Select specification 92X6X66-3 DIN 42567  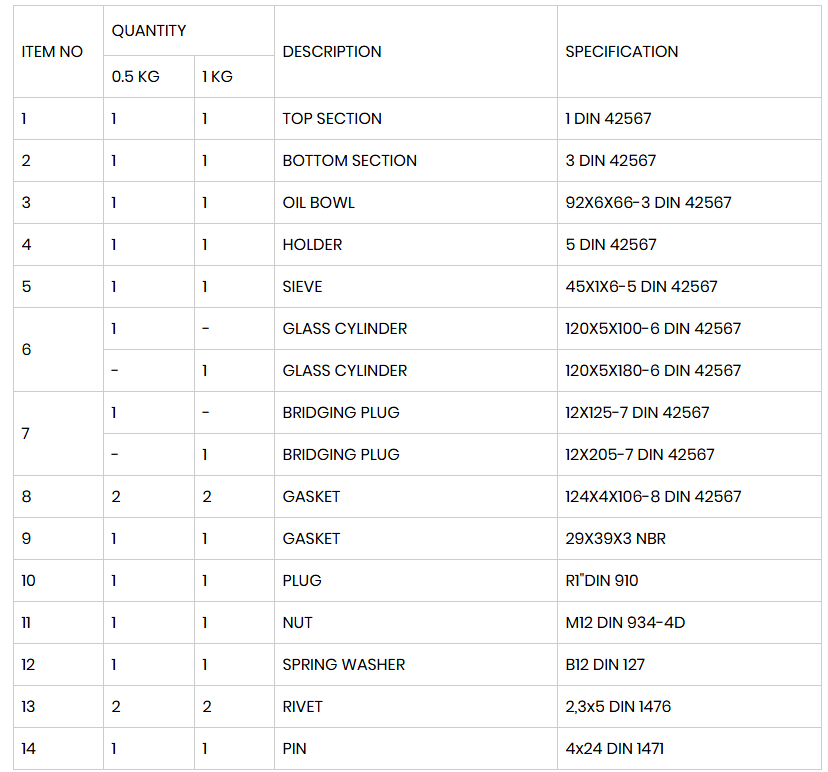pyautogui.click(x=648, y=203)
